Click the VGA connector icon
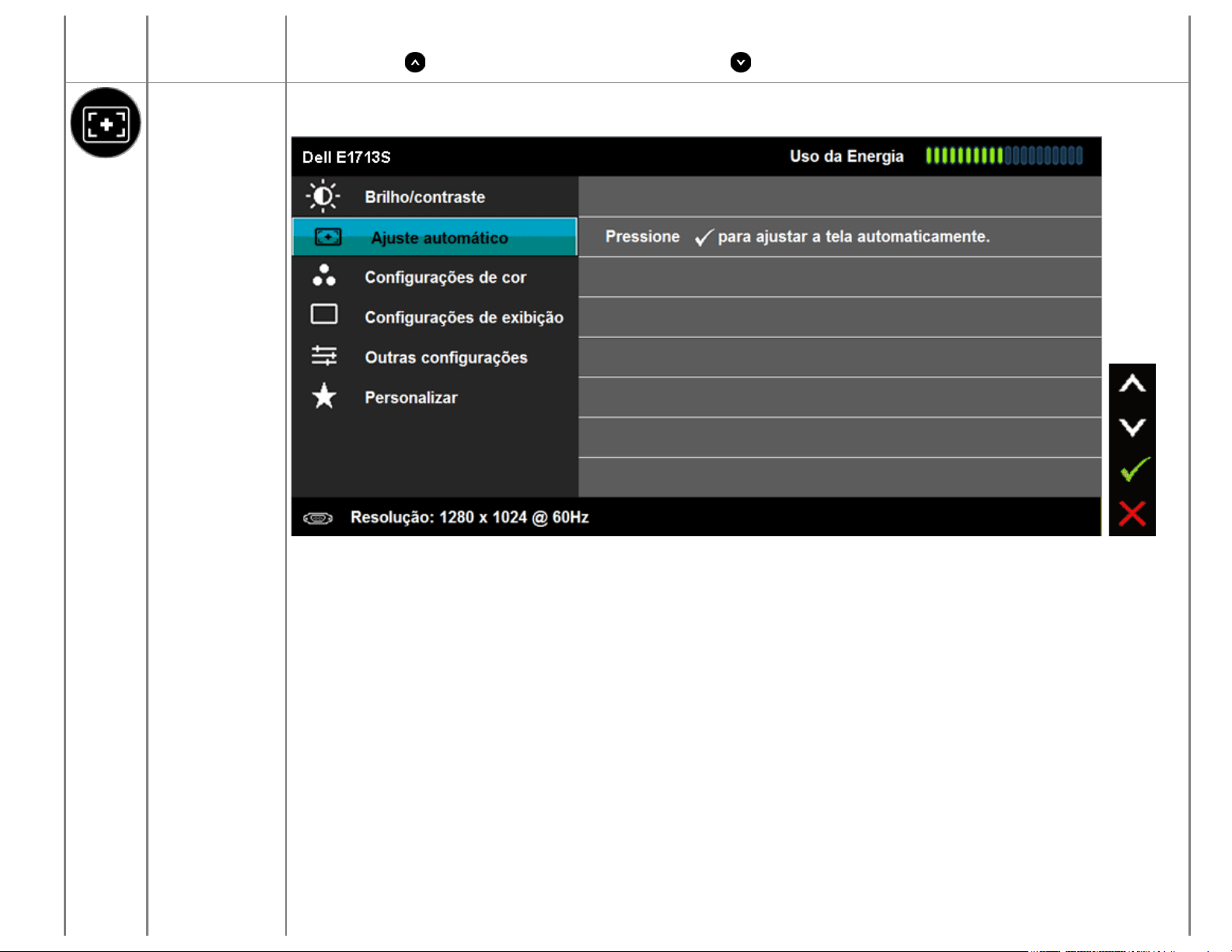 pyautogui.click(x=318, y=518)
